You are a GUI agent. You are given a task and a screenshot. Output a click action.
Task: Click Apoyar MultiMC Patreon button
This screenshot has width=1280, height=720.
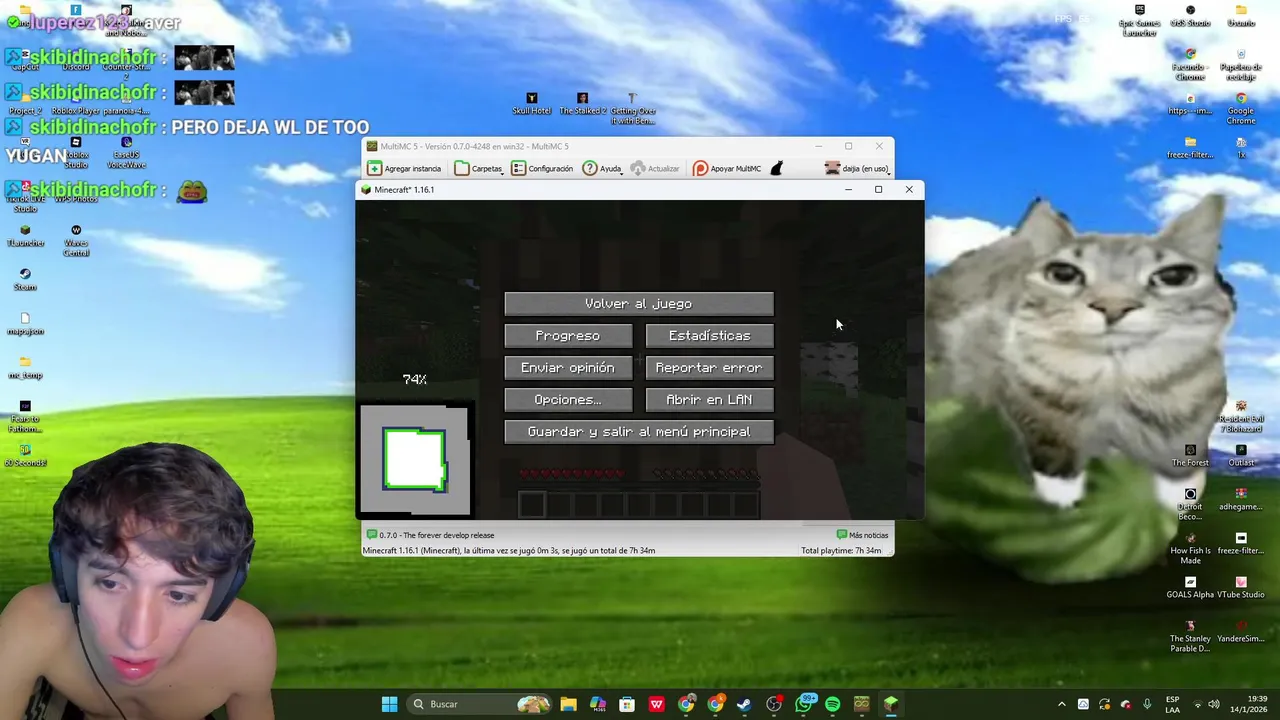727,168
